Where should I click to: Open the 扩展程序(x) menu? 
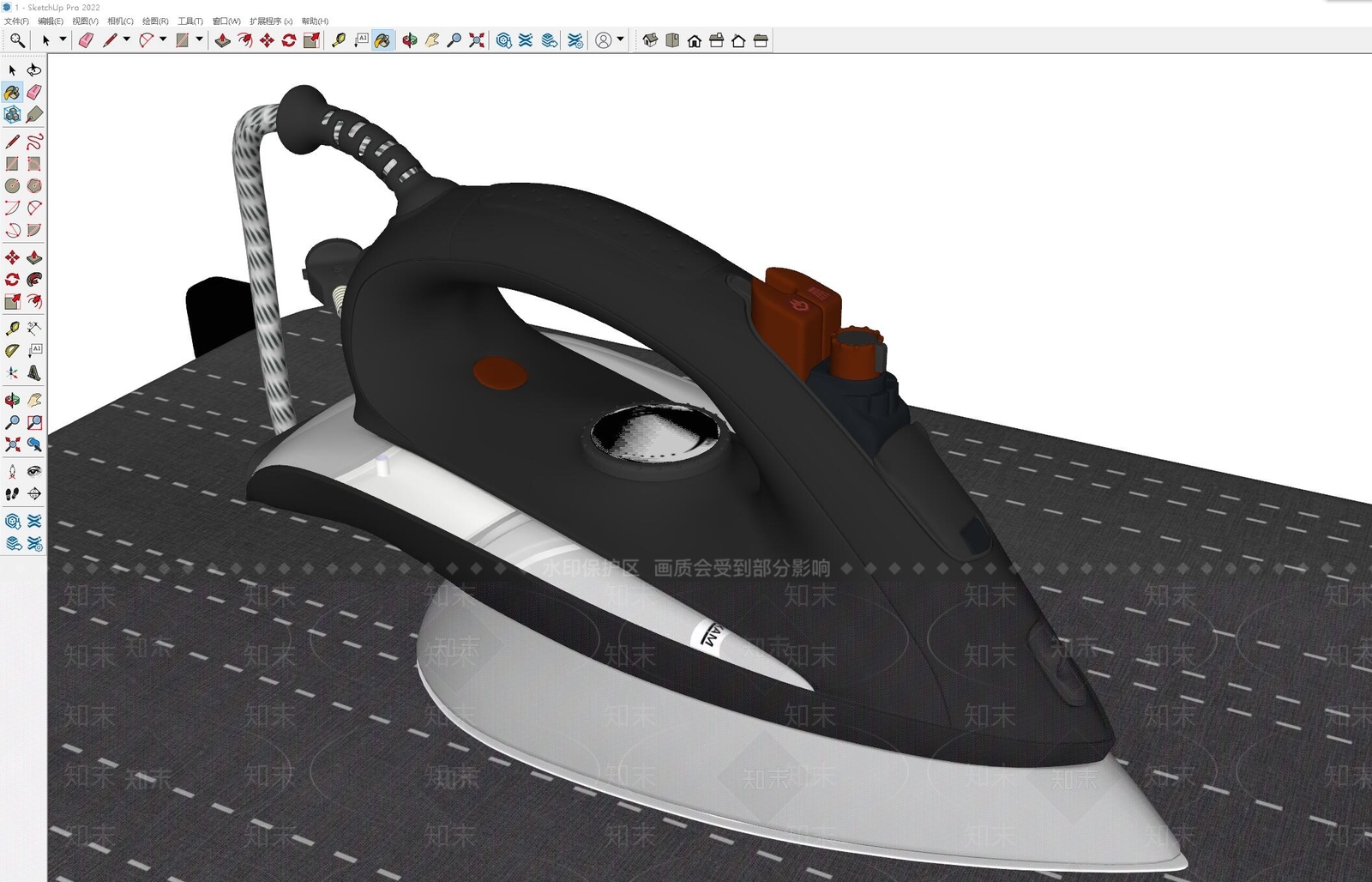point(271,21)
